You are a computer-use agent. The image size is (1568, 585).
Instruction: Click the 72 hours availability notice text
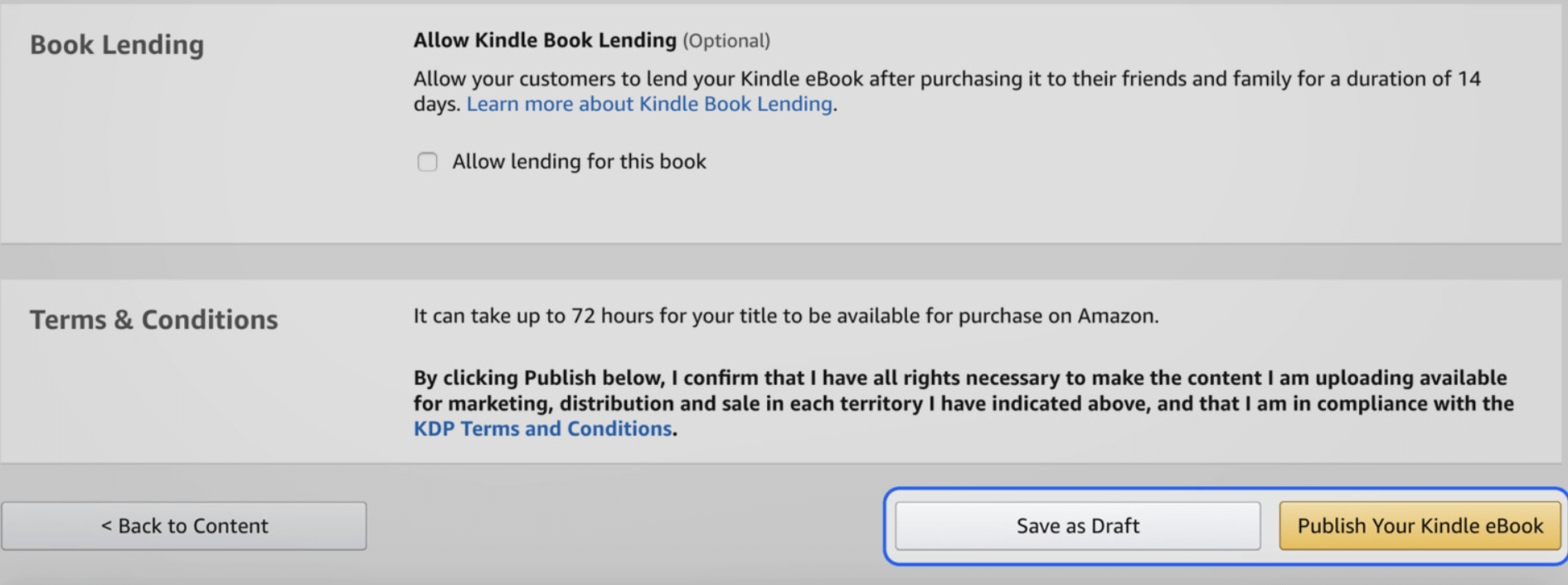[786, 315]
